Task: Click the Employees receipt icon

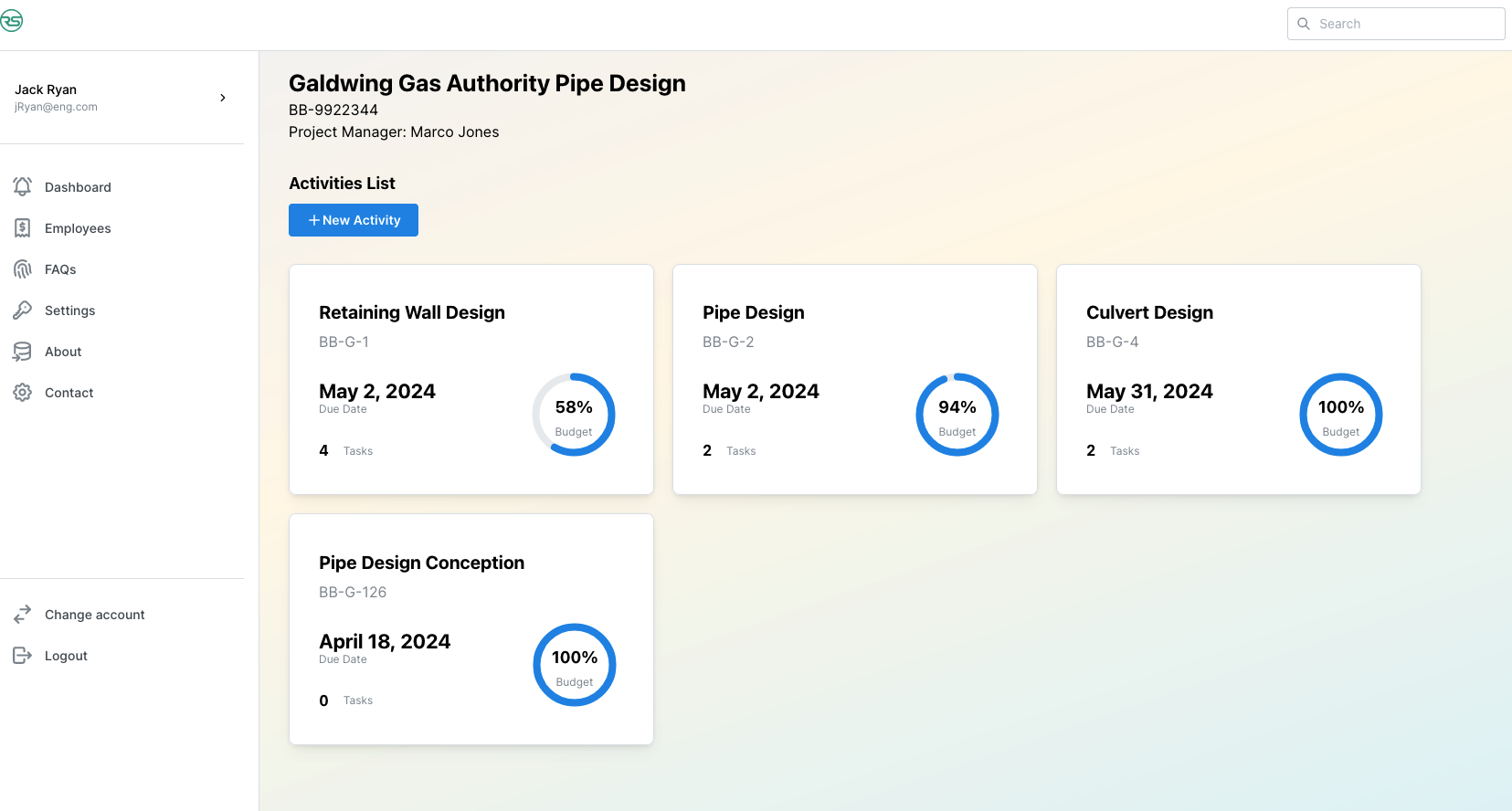Action: tap(23, 227)
